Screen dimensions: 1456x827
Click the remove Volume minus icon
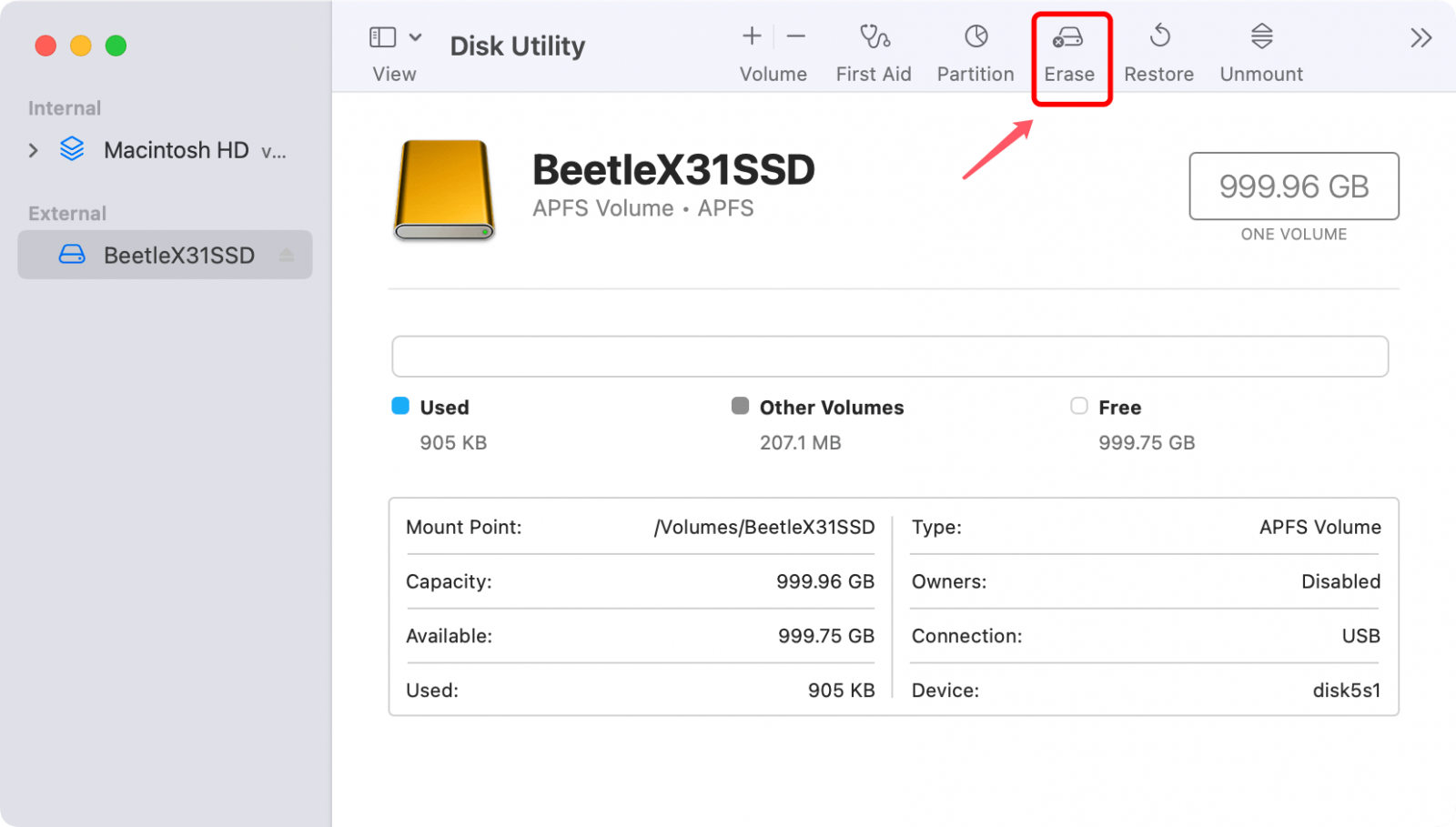795,36
